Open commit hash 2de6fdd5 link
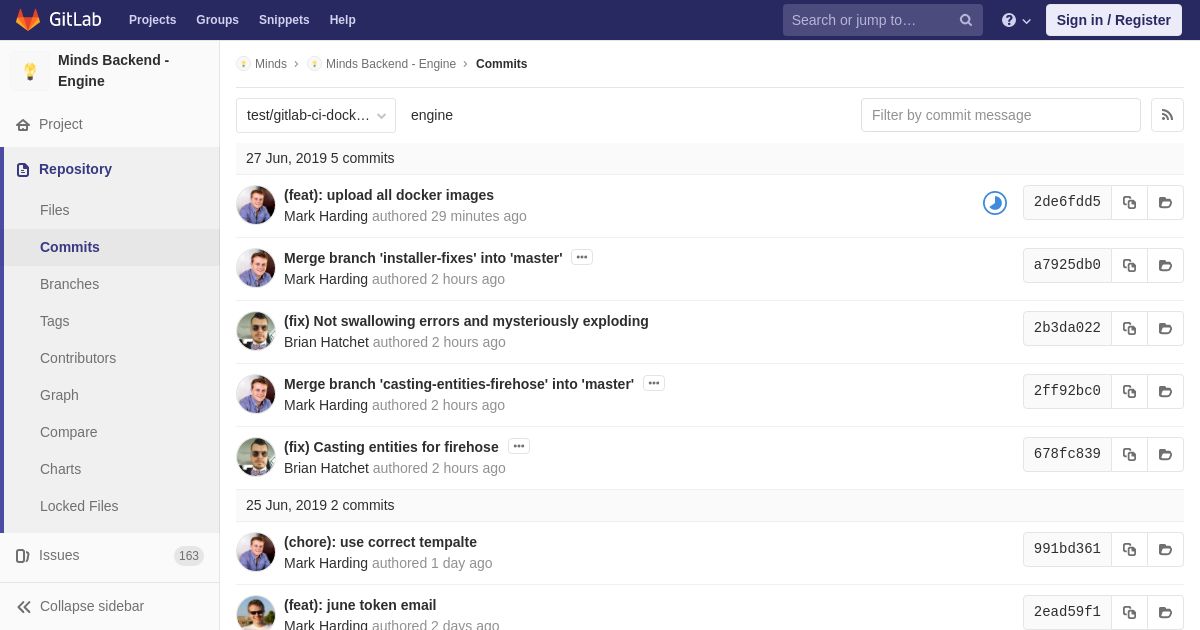Image resolution: width=1200 pixels, height=630 pixels. [x=1067, y=202]
